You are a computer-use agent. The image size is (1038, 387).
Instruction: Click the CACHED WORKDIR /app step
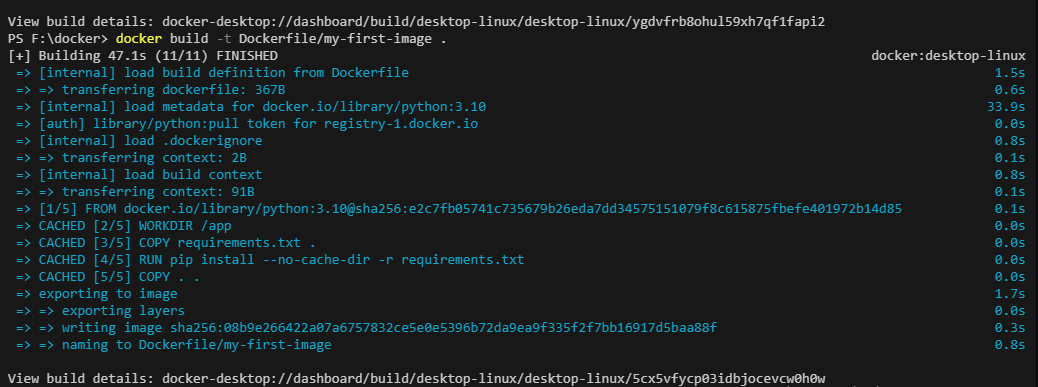(123, 226)
